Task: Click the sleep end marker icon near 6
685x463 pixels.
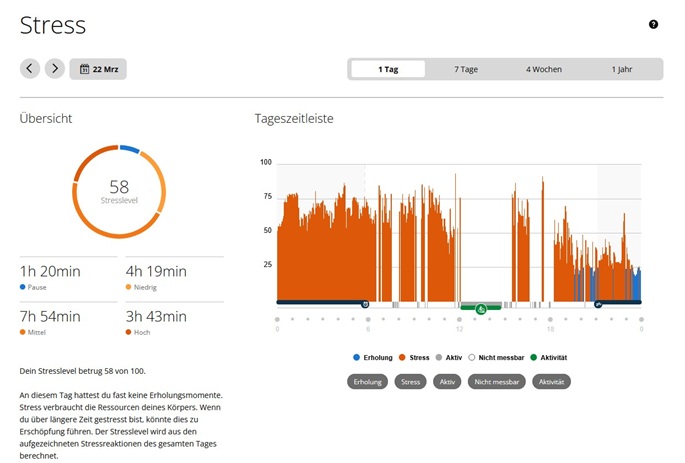Action: pyautogui.click(x=364, y=303)
